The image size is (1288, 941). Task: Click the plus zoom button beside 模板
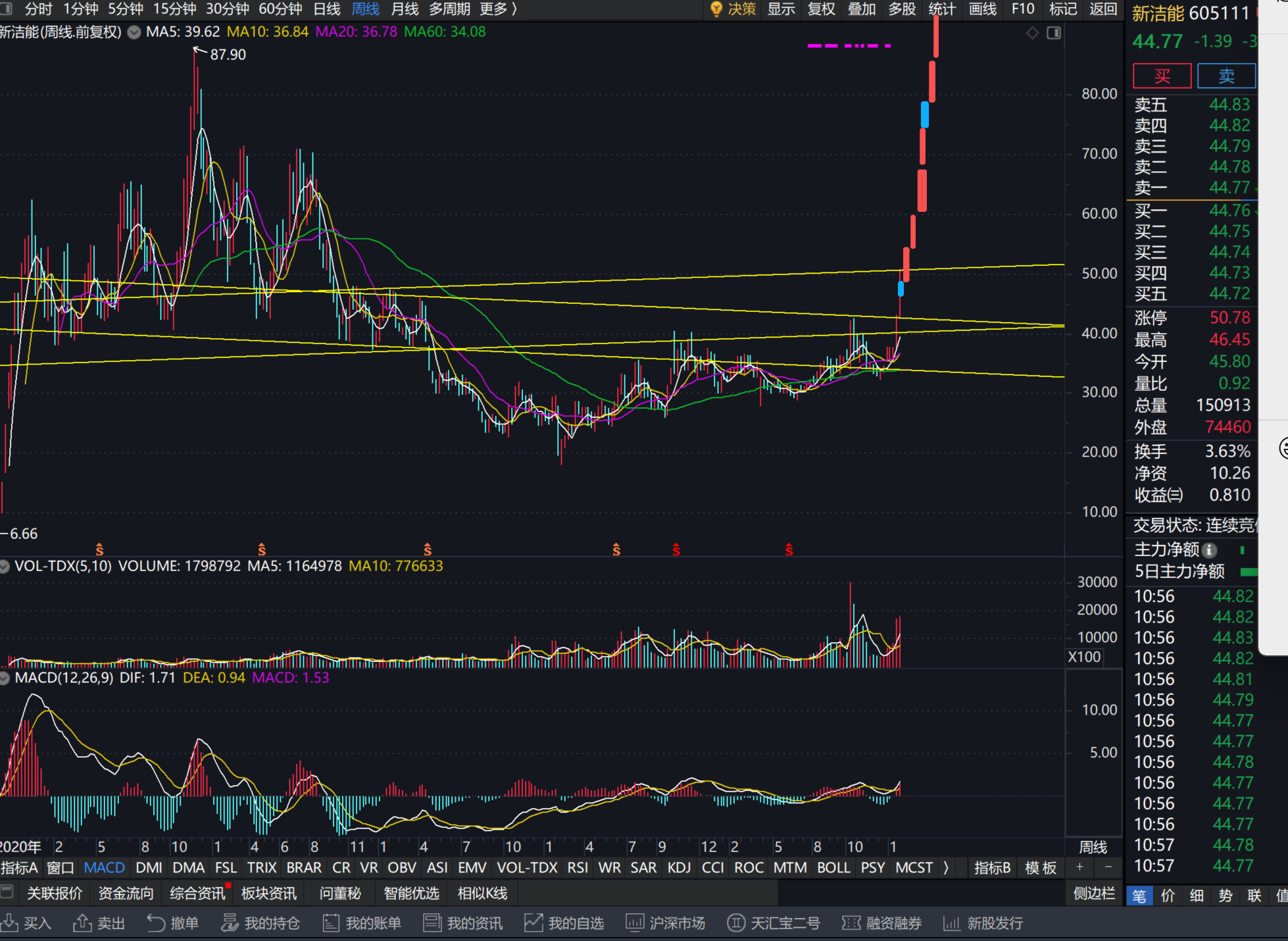pos(1079,867)
